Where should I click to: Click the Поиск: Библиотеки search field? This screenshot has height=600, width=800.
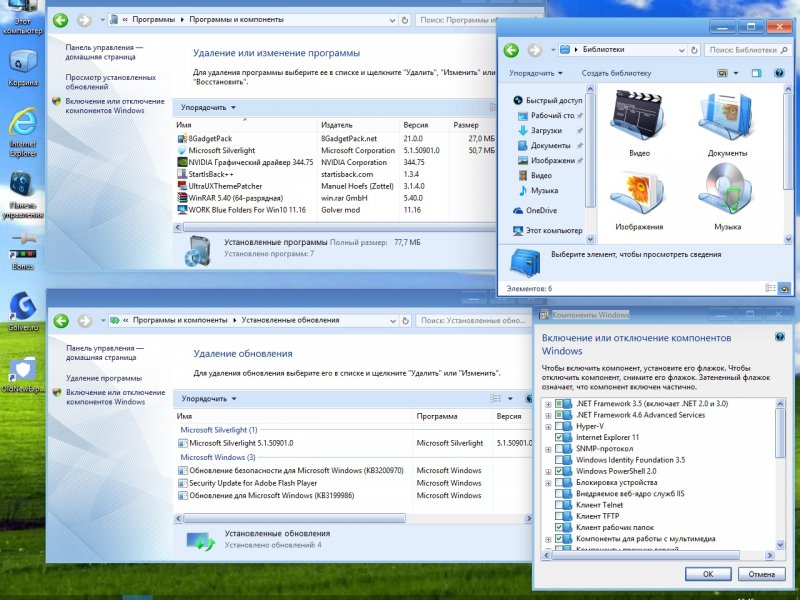[747, 50]
